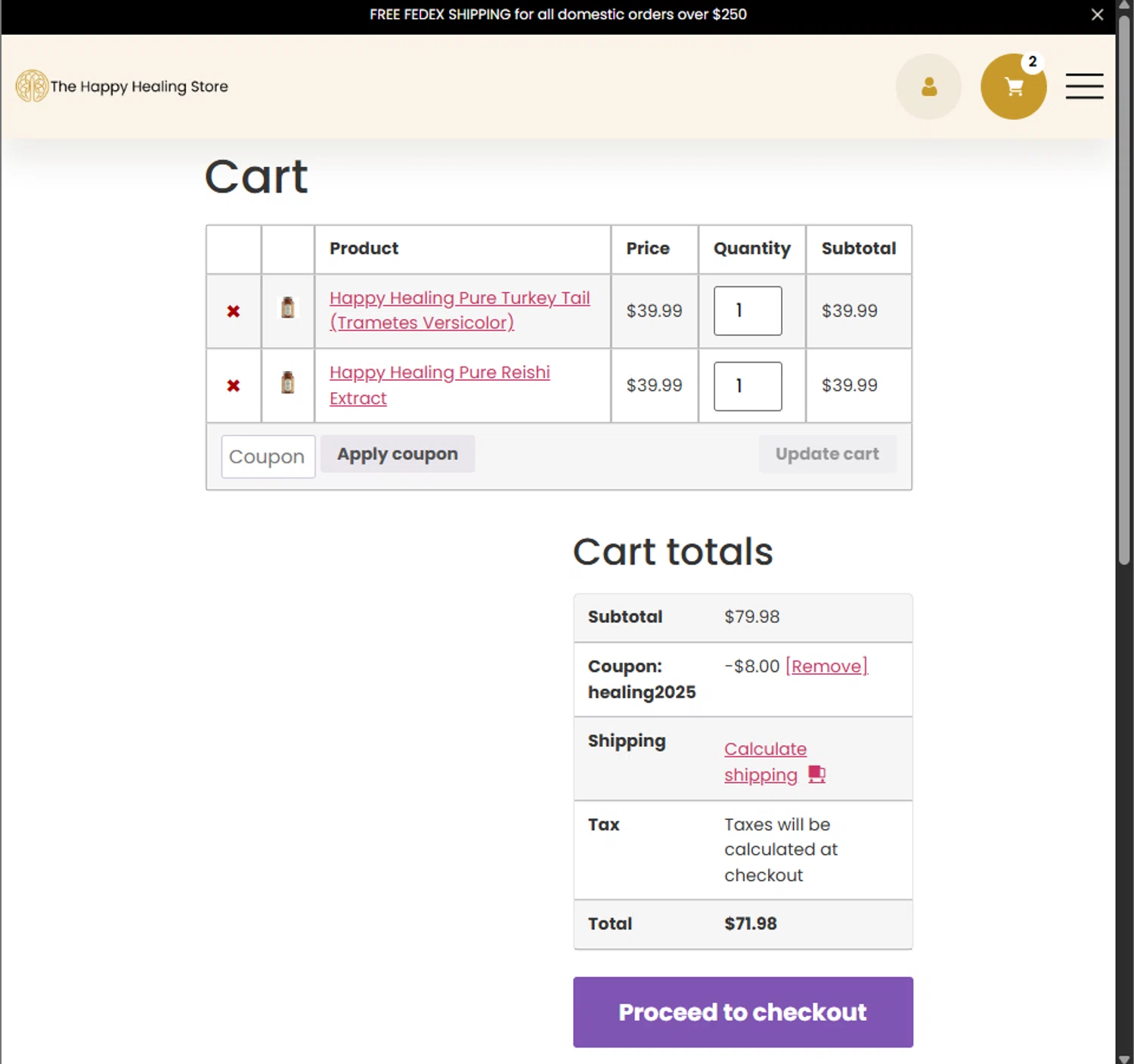
Task: Click the cart count badge 2
Action: [1032, 62]
